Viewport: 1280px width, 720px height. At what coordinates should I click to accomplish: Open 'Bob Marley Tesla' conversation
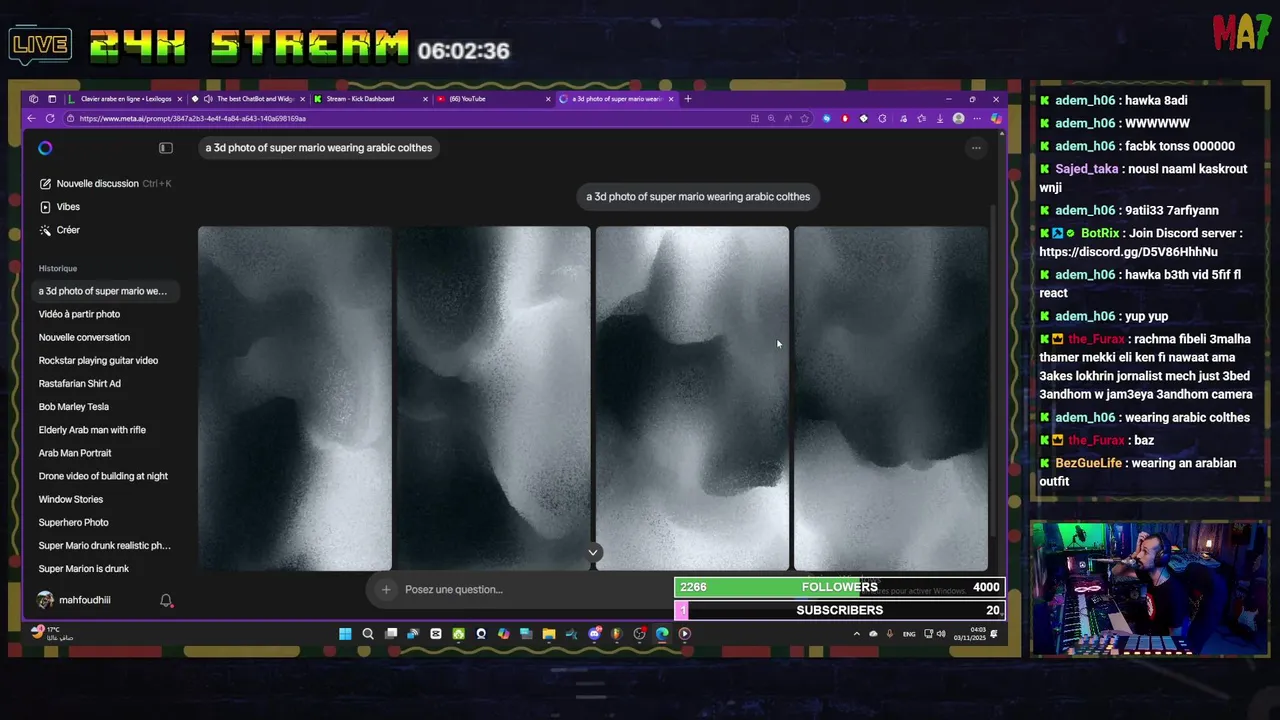73,407
